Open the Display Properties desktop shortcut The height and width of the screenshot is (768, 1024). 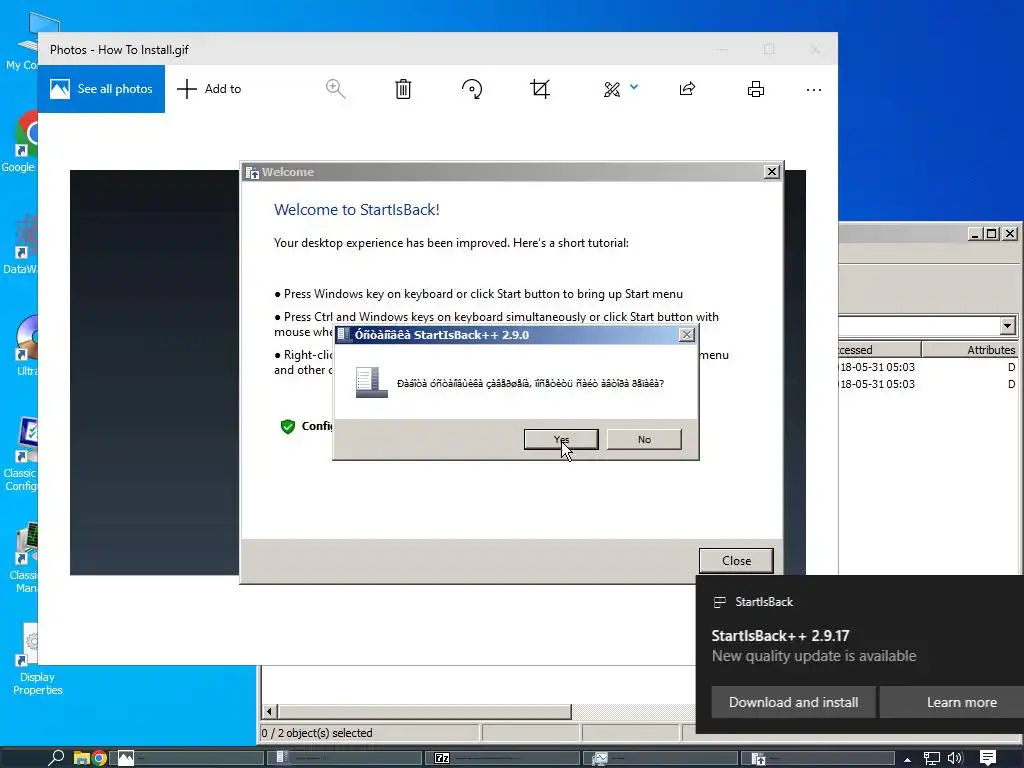[x=36, y=658]
